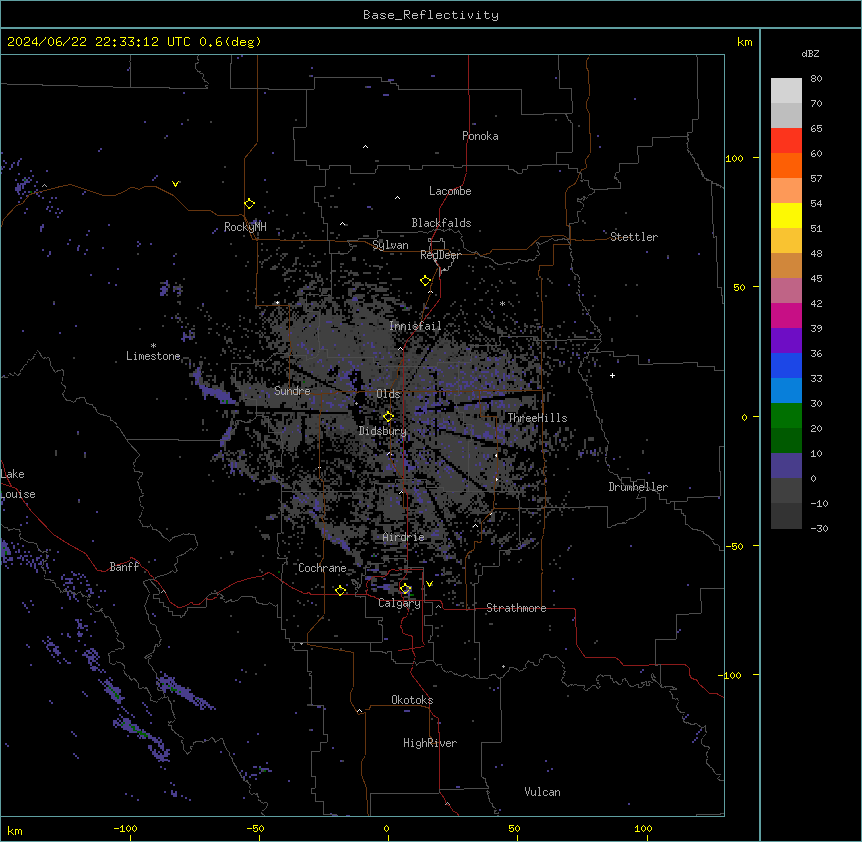
Task: Select the red 60-65 dBZ legend swatch
Action: pos(786,141)
